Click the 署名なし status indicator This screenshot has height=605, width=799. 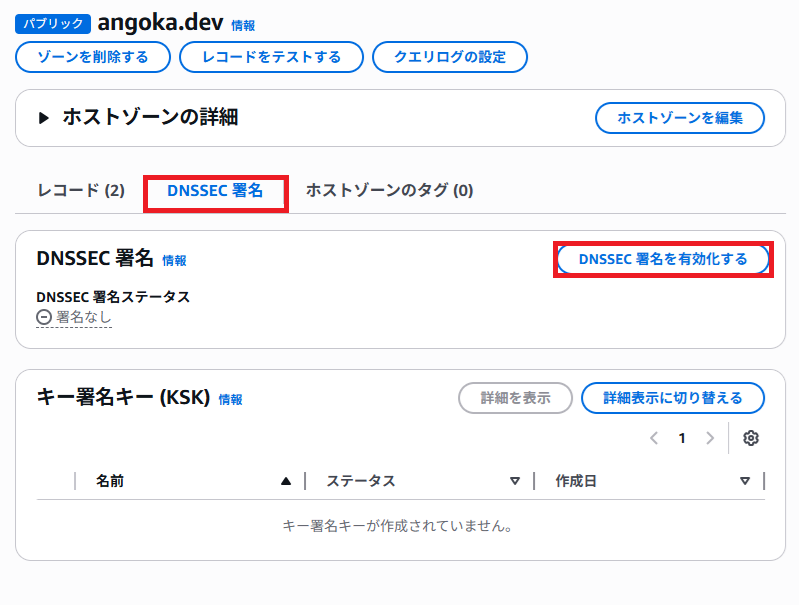(74, 317)
